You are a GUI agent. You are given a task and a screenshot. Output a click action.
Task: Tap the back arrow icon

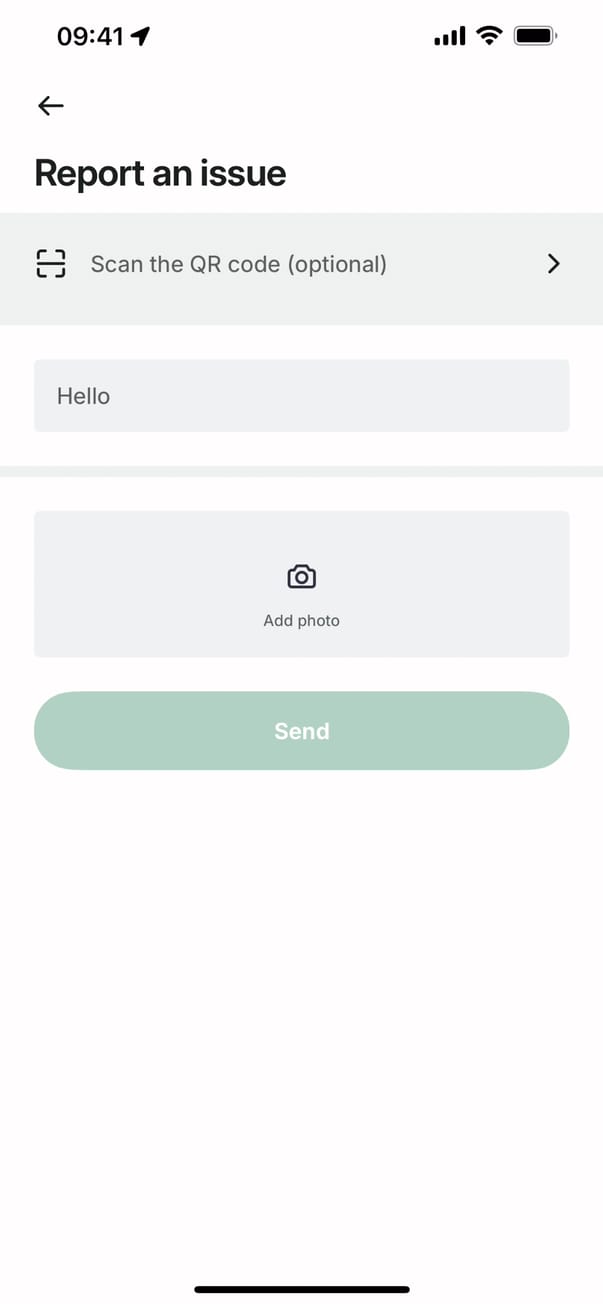(x=50, y=105)
